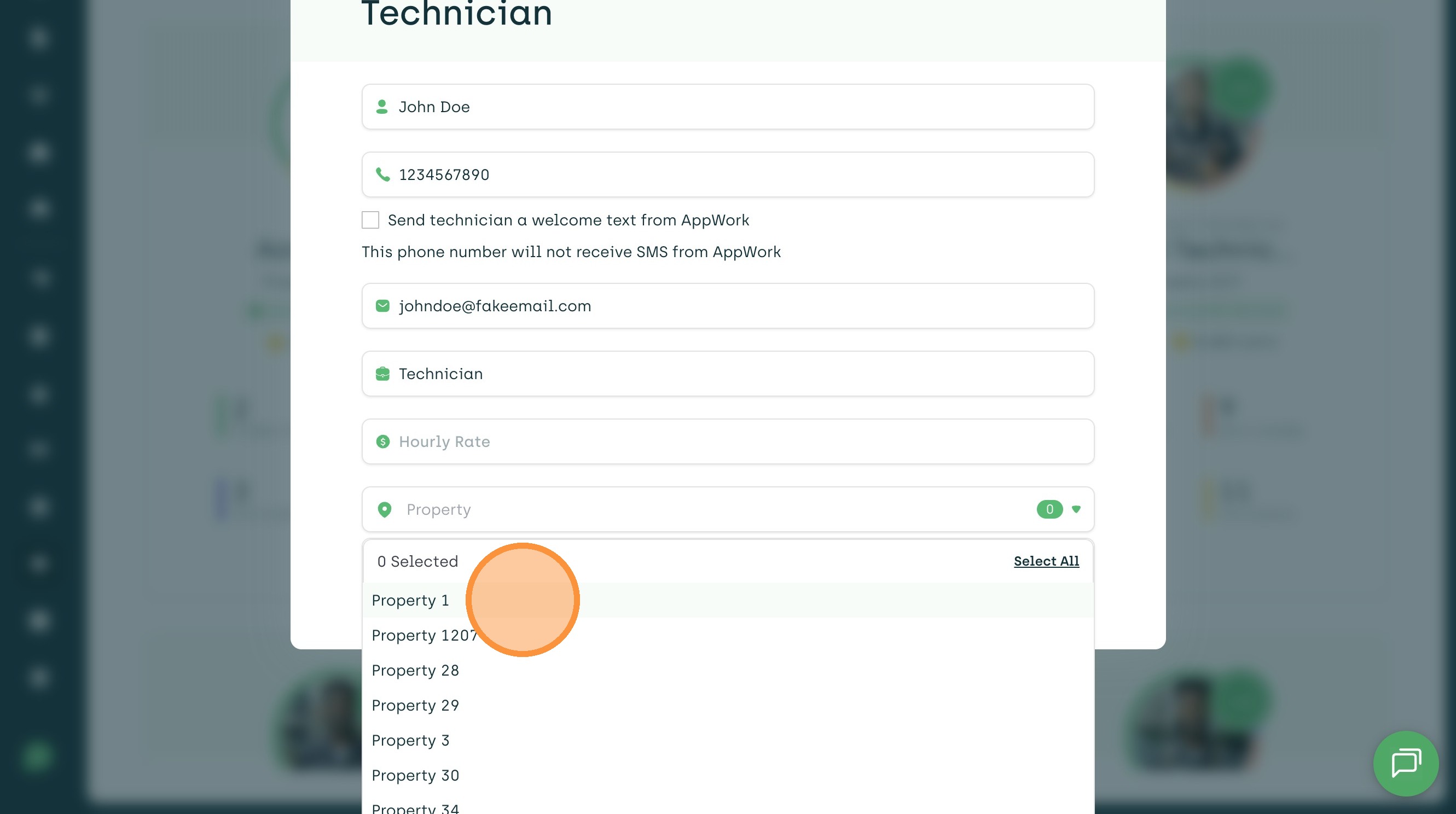Open the chat support widget
The height and width of the screenshot is (814, 1456).
tap(1405, 763)
